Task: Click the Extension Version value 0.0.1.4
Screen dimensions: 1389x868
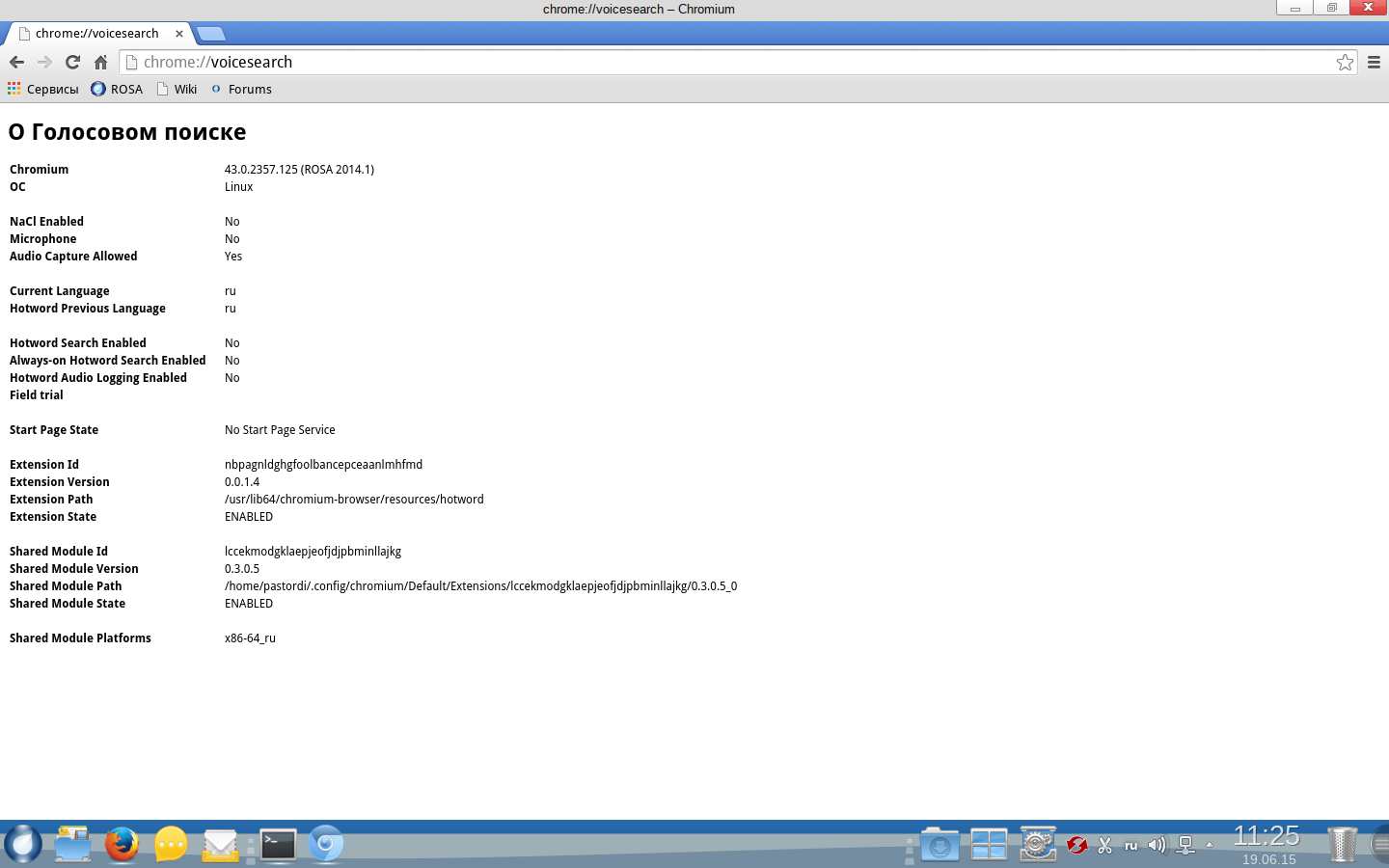Action: [242, 482]
